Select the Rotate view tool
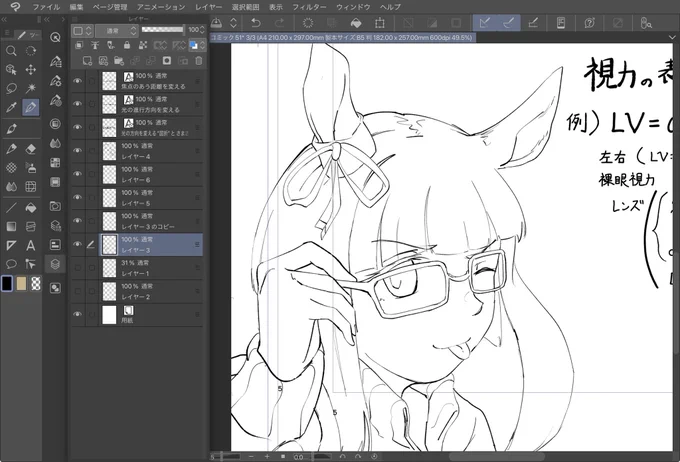This screenshot has width=680, height=462. point(31,51)
